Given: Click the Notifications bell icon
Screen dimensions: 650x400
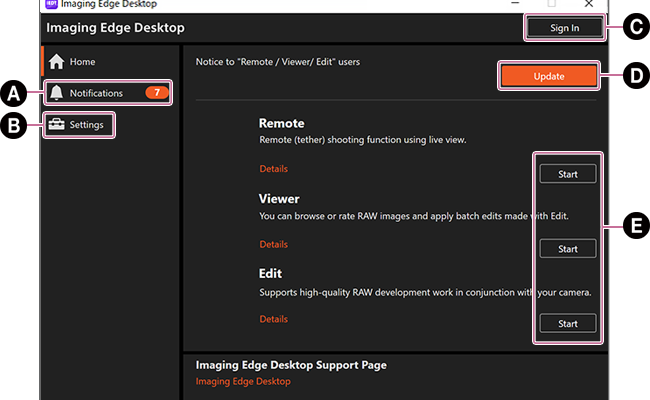Looking at the screenshot, I should (x=56, y=93).
